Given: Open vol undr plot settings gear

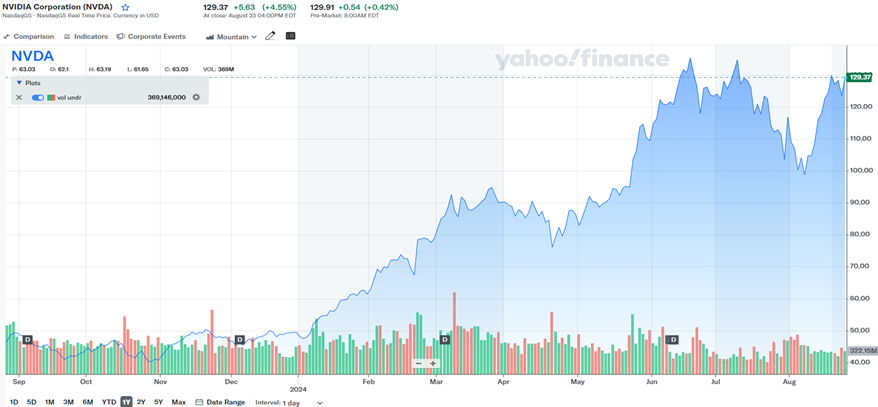Looking at the screenshot, I should tap(196, 97).
